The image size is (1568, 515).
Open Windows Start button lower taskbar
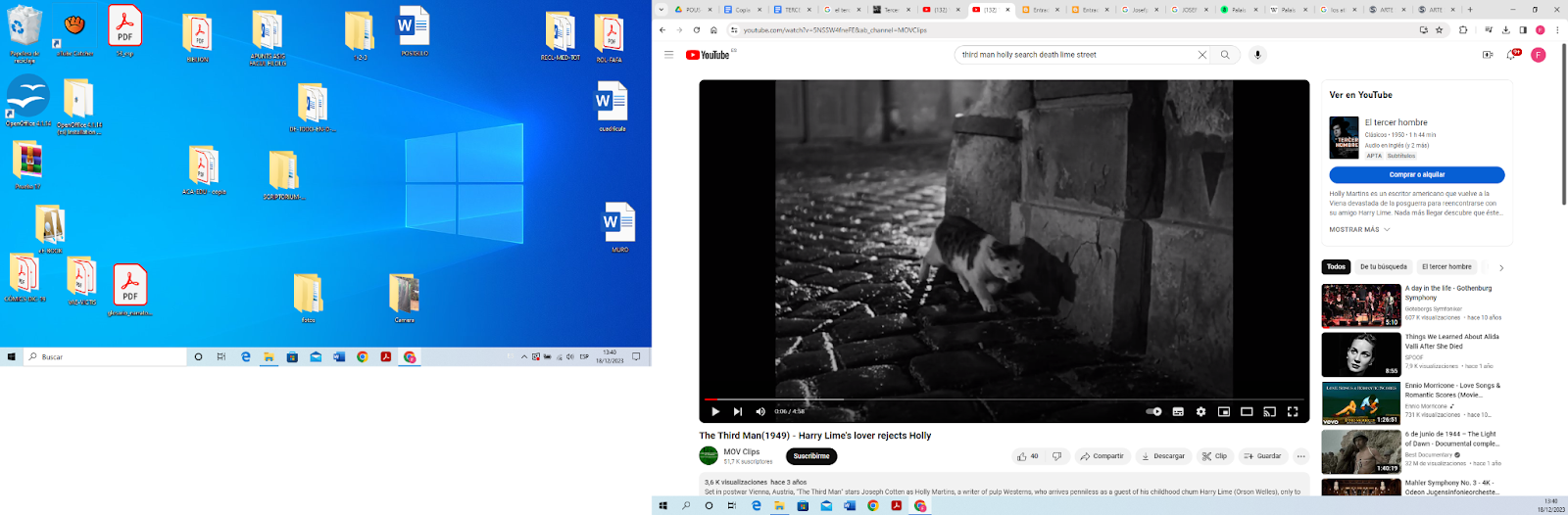[663, 506]
